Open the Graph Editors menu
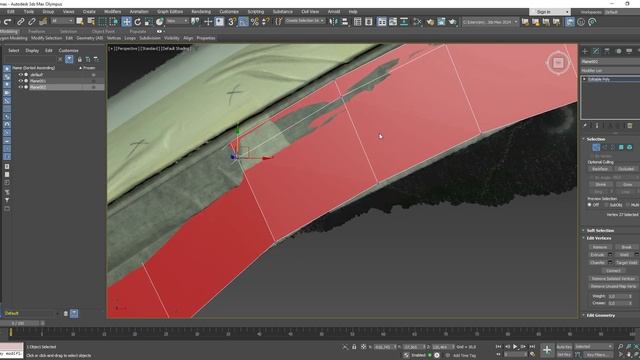Viewport: 640px width, 360px height. (170, 12)
